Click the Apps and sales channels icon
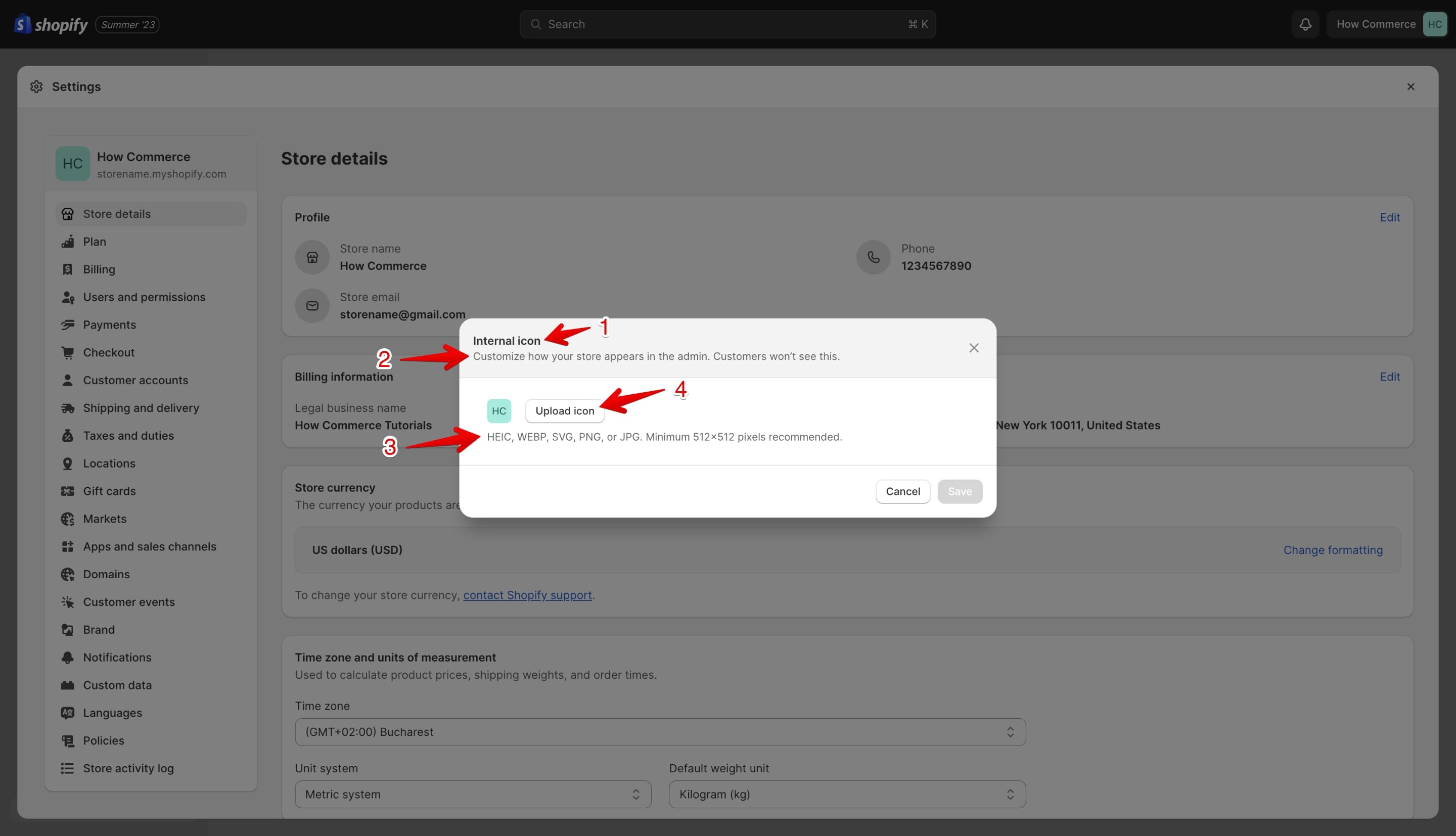The width and height of the screenshot is (1456, 836). point(67,546)
